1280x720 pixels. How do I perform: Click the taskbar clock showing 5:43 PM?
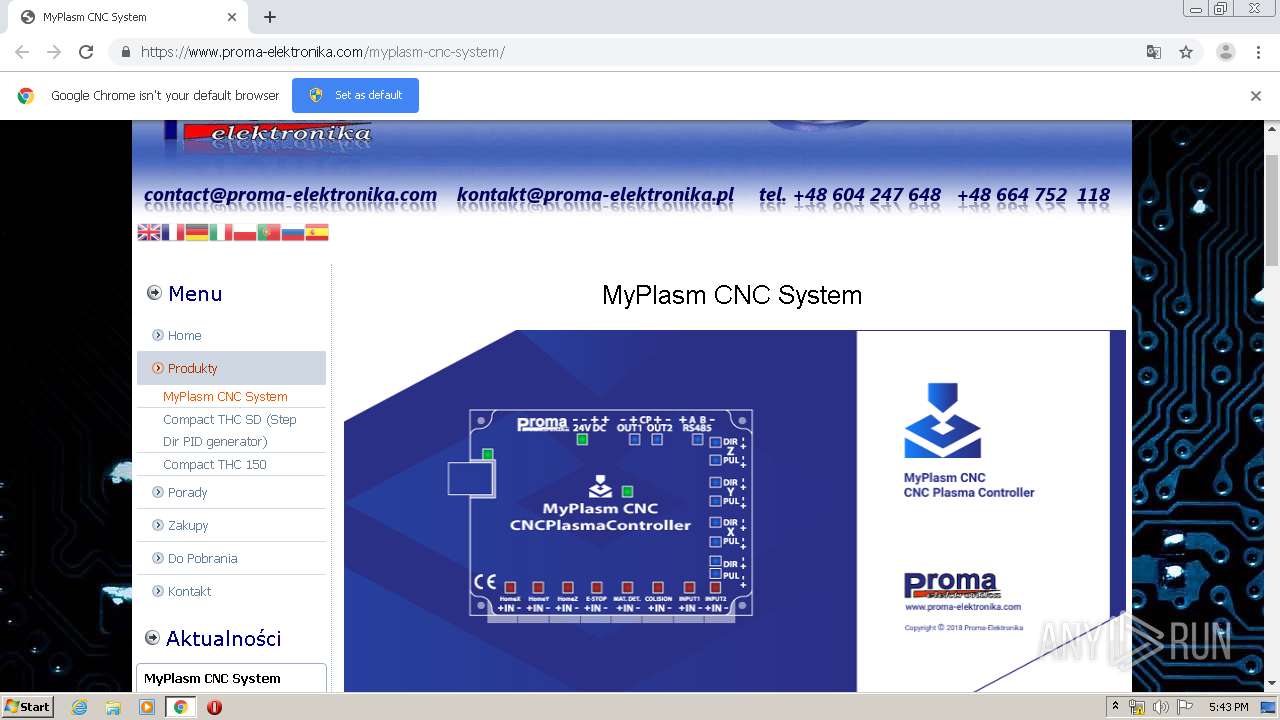click(x=1228, y=707)
